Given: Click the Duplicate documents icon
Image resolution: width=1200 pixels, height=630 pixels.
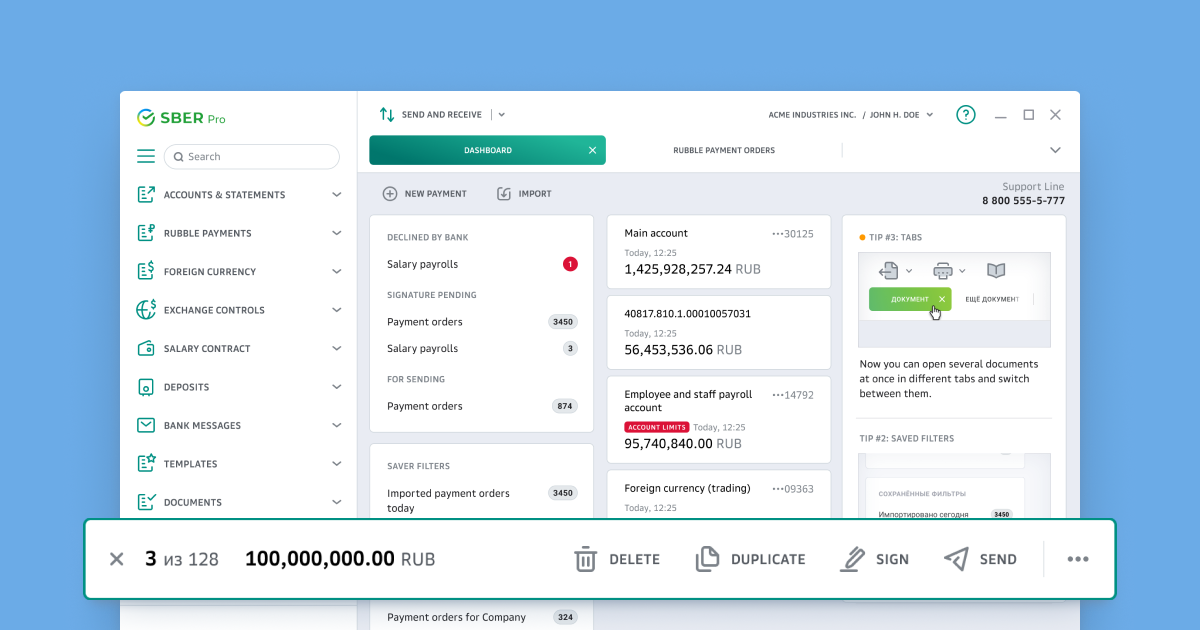Looking at the screenshot, I should tap(707, 559).
